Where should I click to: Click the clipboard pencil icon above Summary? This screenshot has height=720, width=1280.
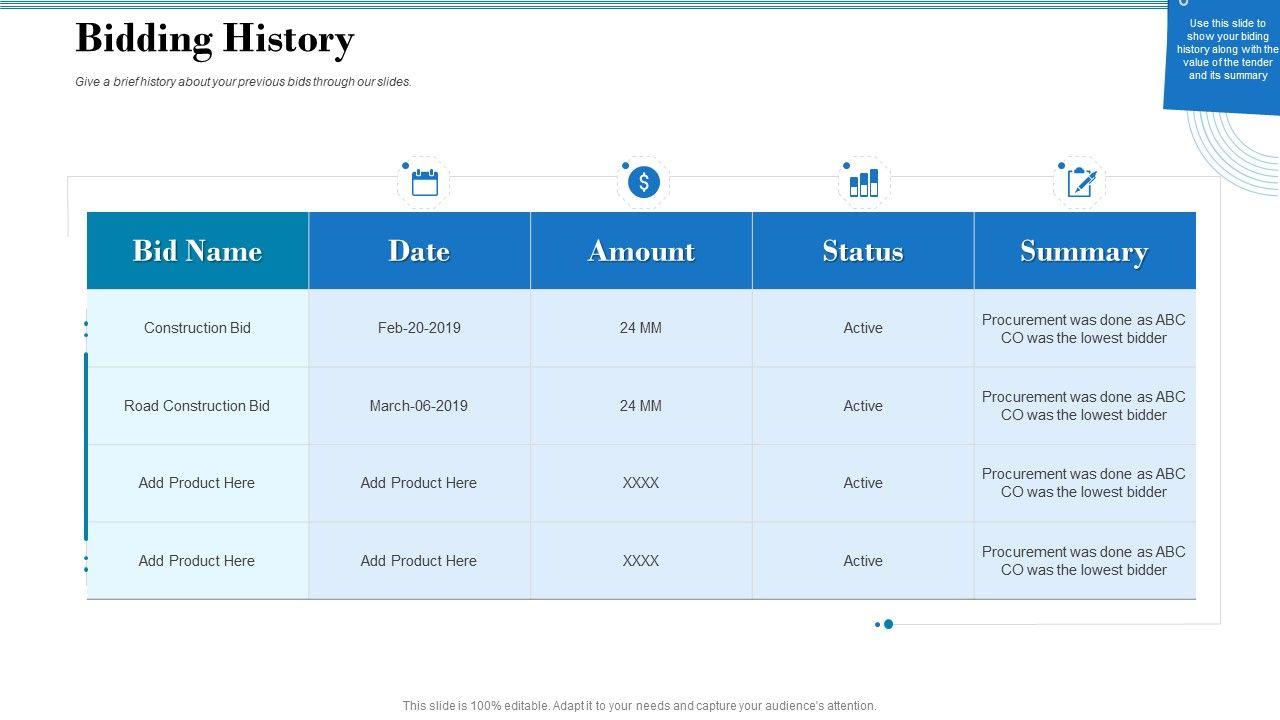[1081, 182]
